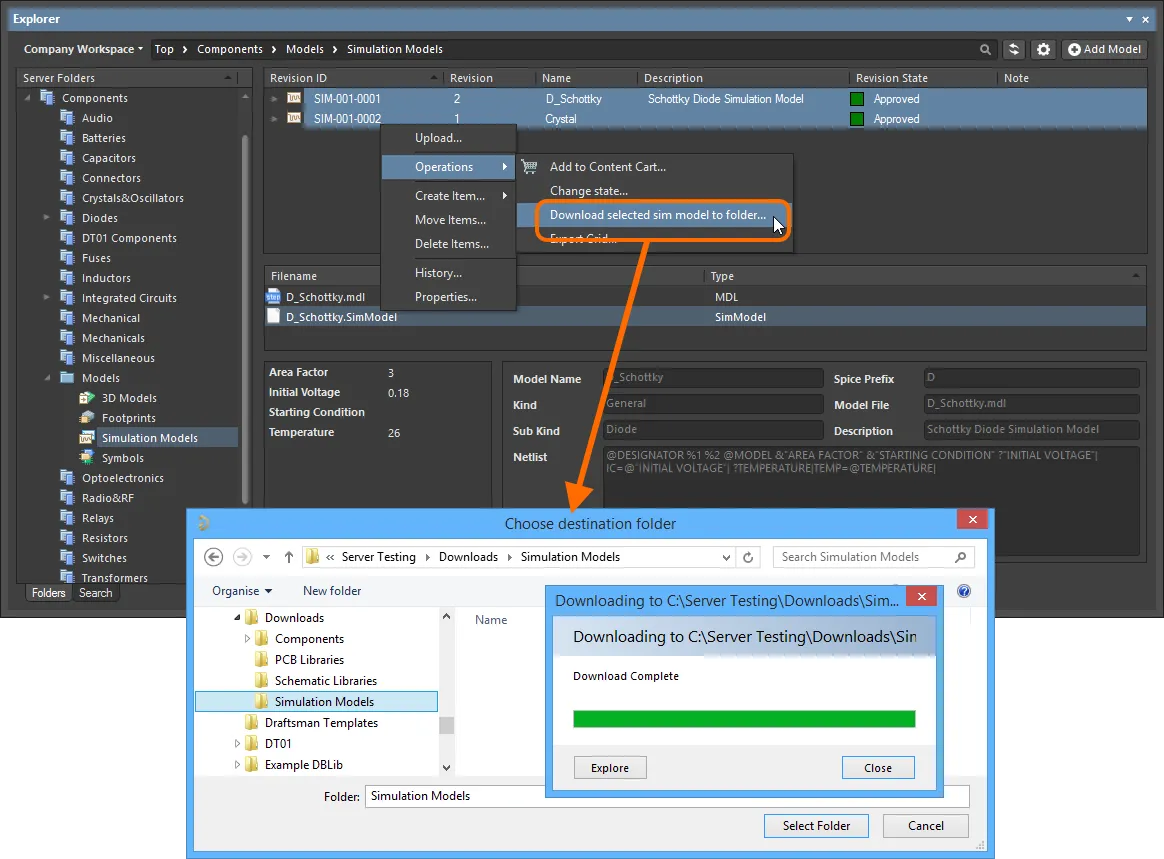Open the settings gear in Explorer toolbar

point(1044,49)
